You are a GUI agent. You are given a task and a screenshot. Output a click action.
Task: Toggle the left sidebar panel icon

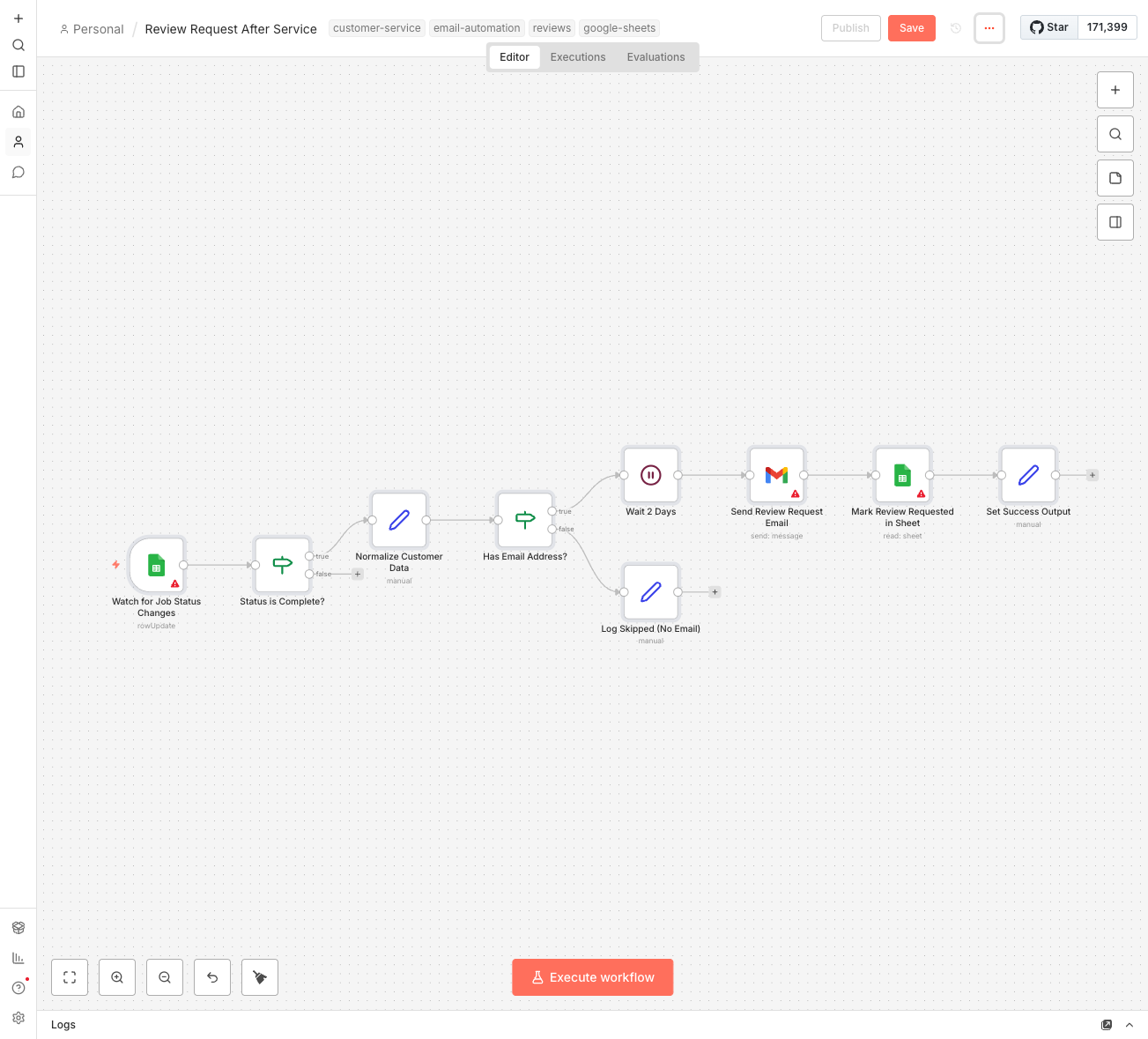tap(19, 71)
